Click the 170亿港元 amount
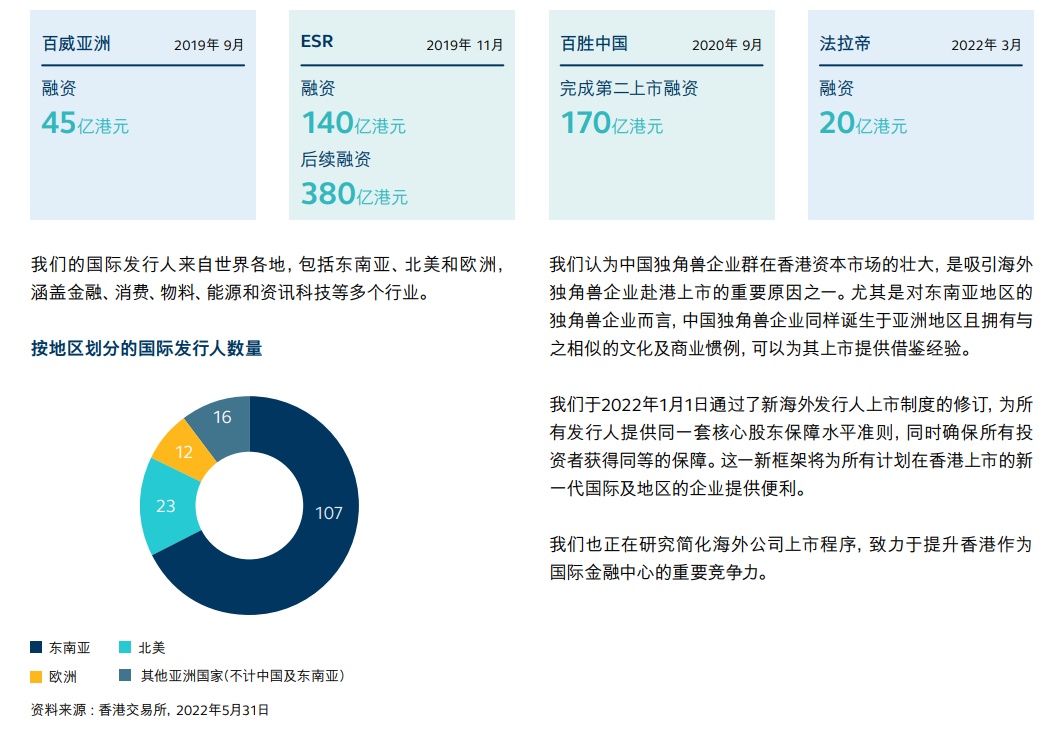The image size is (1060, 746). [612, 123]
